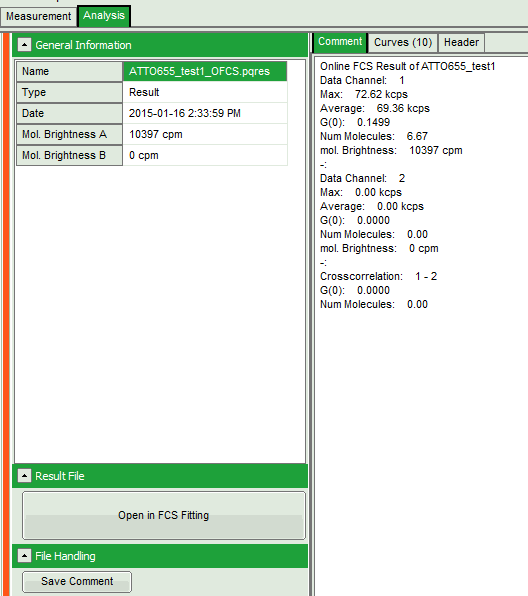This screenshot has height=596, width=528.
Task: Select the Comment tab
Action: (340, 42)
